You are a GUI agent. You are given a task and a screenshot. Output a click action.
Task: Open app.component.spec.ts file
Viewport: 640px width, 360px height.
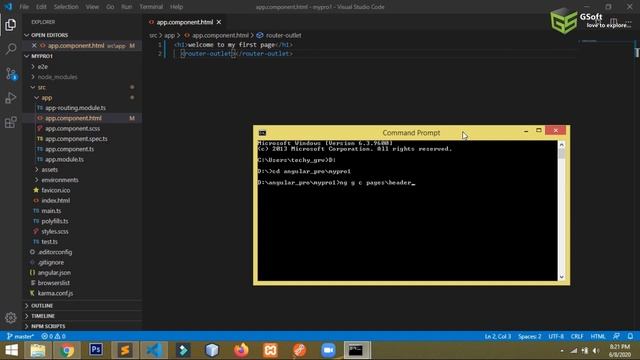76,138
